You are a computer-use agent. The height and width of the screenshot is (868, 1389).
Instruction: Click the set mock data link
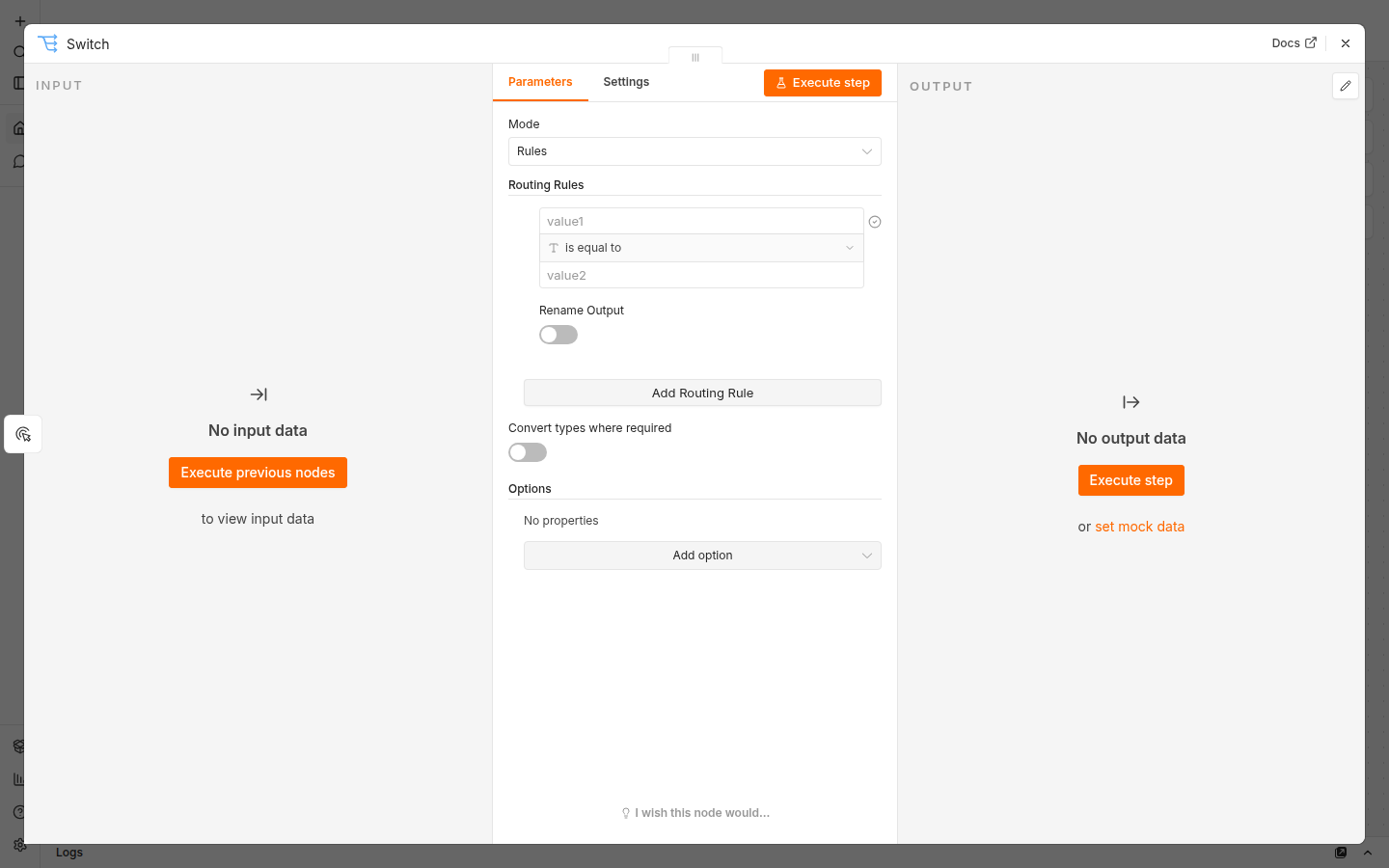click(1139, 527)
